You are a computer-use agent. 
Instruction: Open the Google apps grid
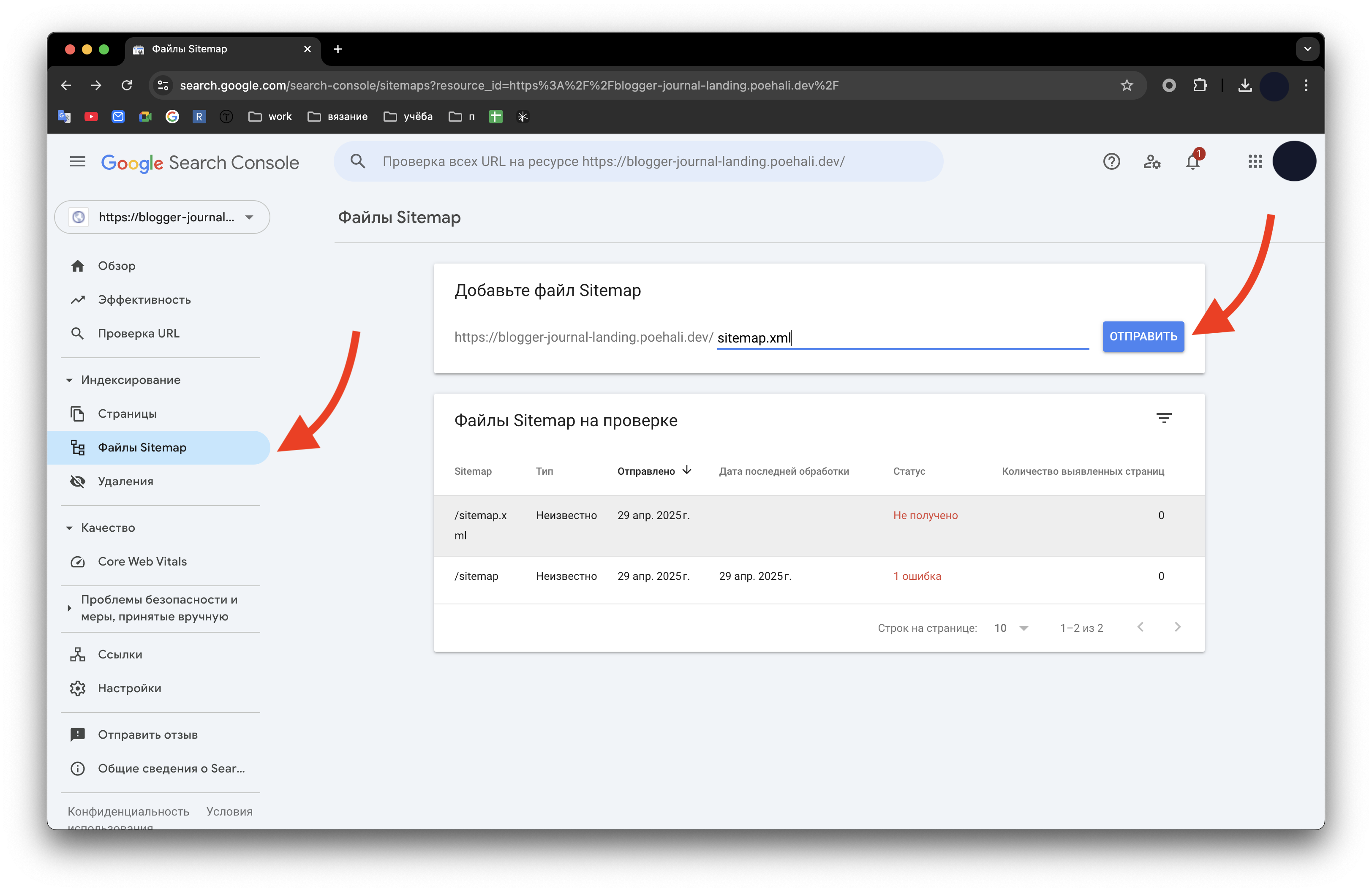pos(1255,161)
